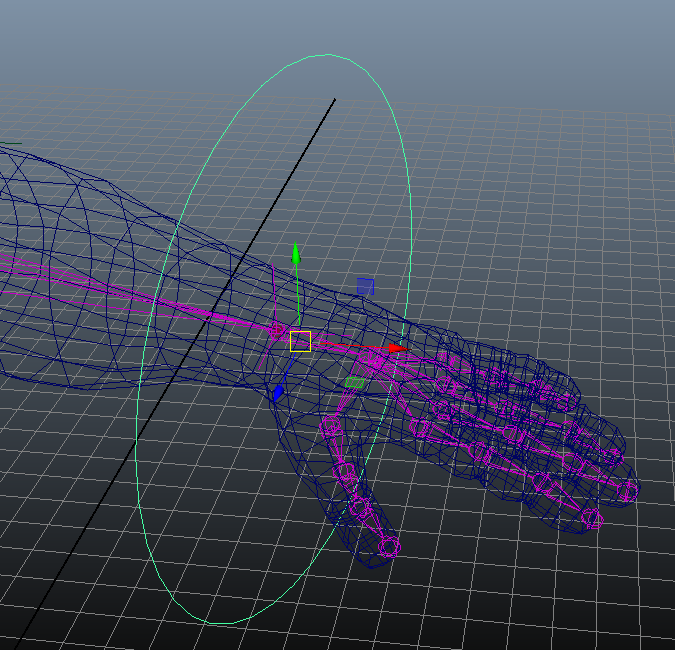The height and width of the screenshot is (650, 675).
Task: Click the blue plane handle square
Action: [365, 286]
